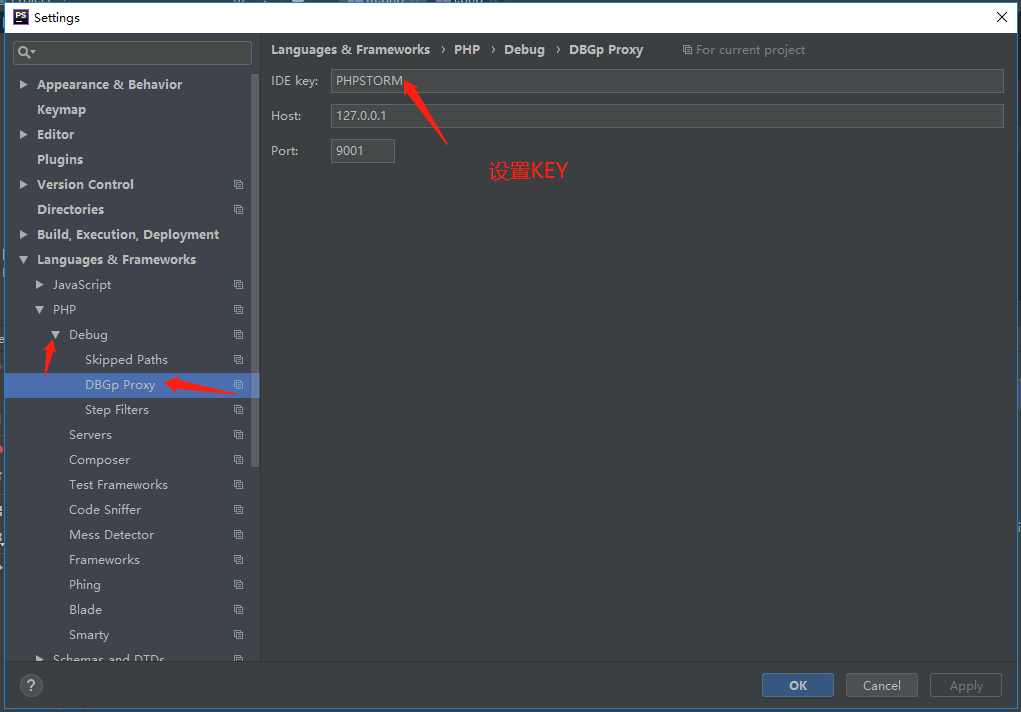Open the Keymap settings page
Viewport: 1021px width, 712px height.
coord(61,110)
